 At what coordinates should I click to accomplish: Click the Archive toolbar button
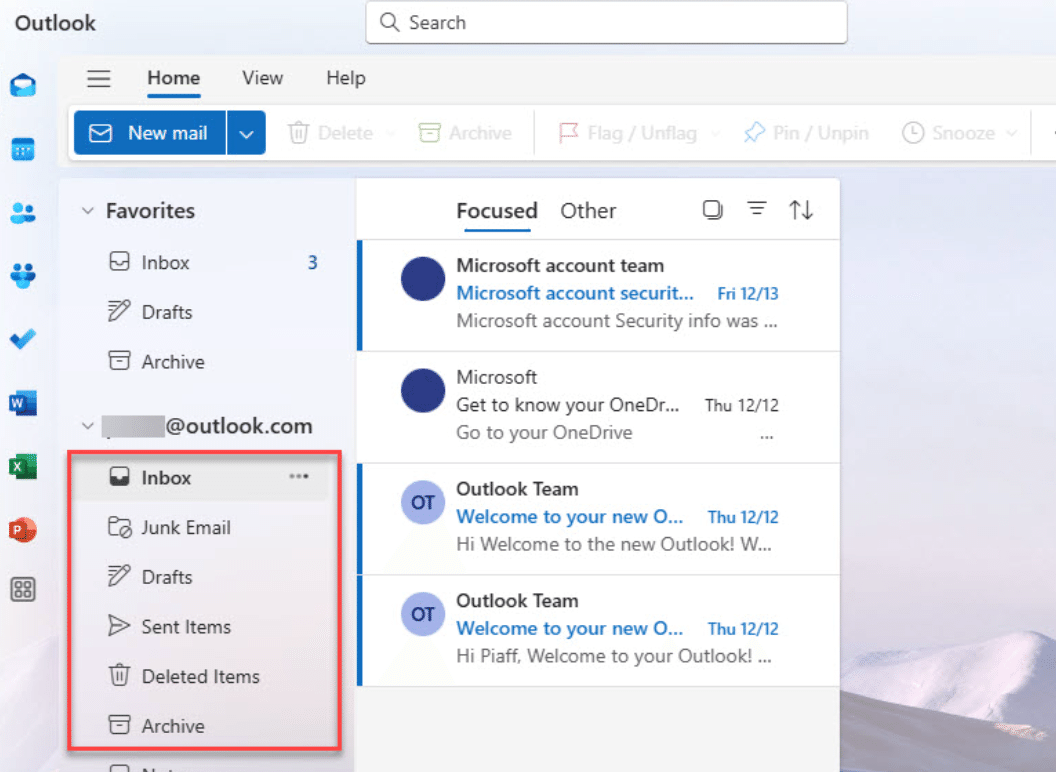(x=465, y=133)
